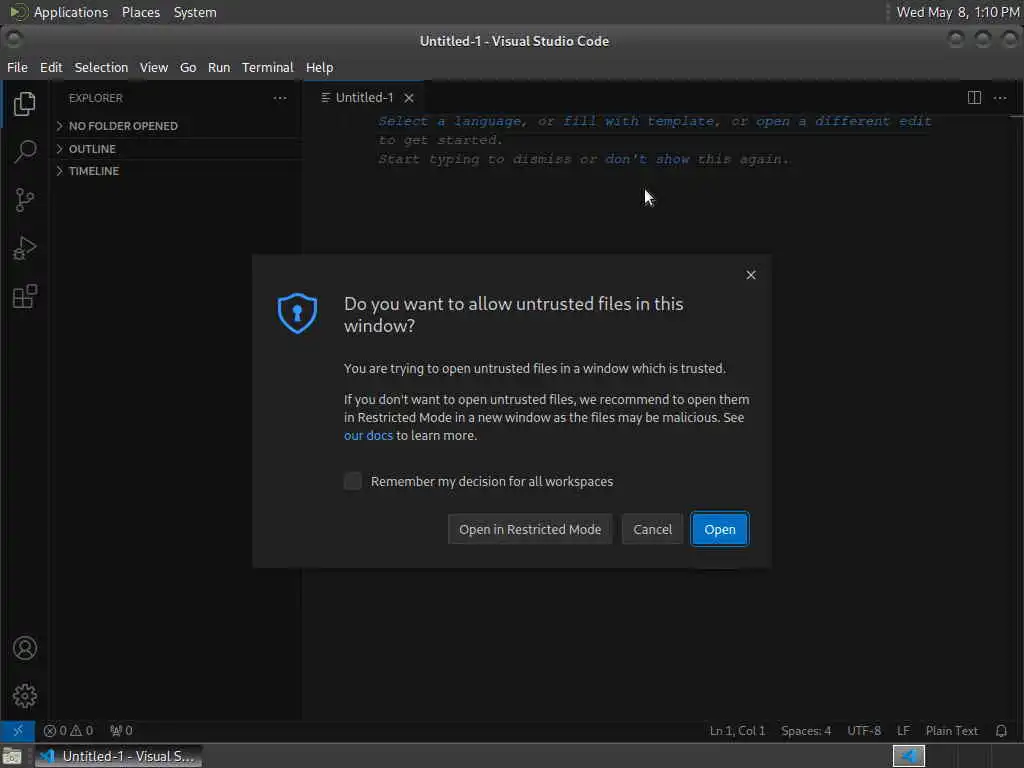Open the Selection menu
This screenshot has width=1024, height=768.
(x=101, y=67)
